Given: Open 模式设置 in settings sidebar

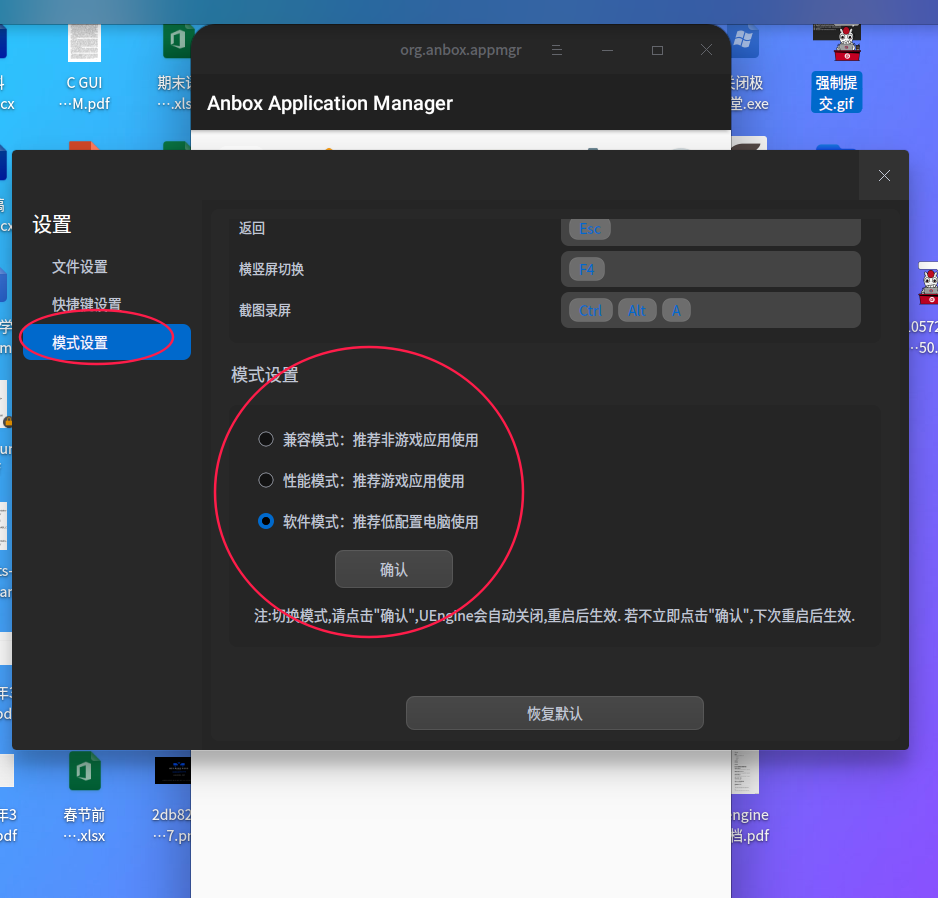Looking at the screenshot, I should click(x=107, y=342).
